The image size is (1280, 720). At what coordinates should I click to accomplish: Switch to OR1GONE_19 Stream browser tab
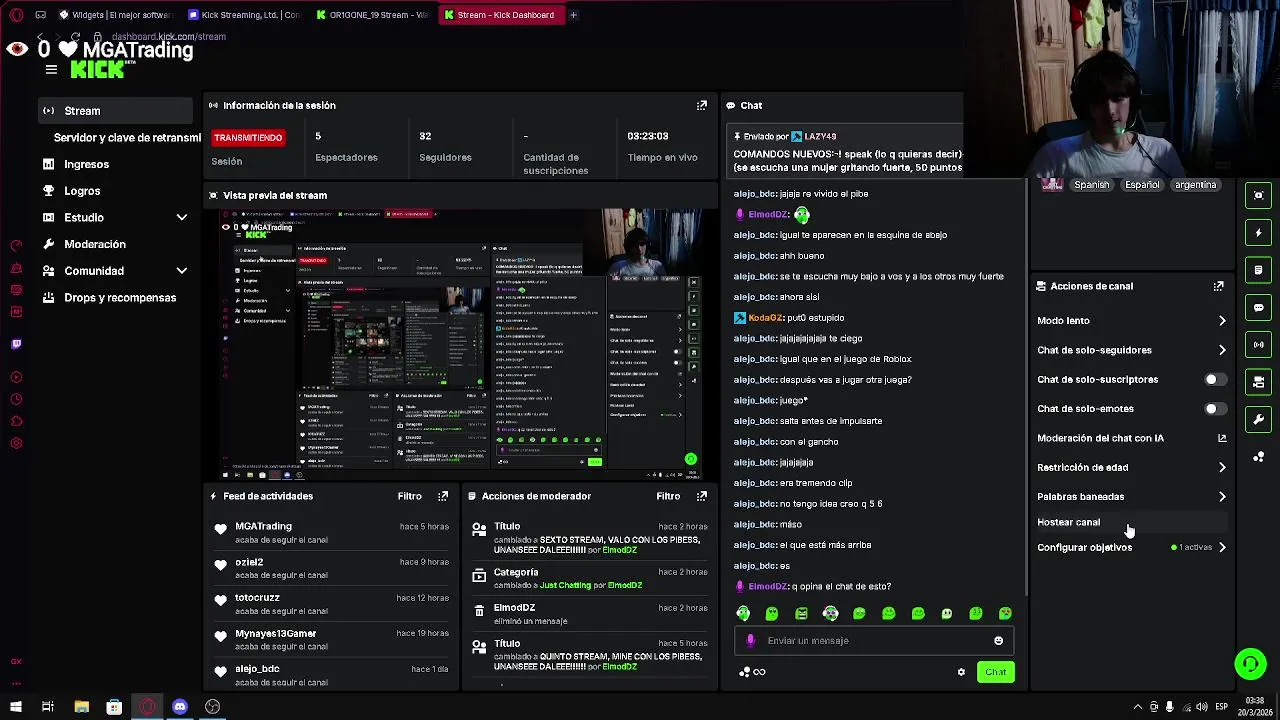(x=372, y=15)
